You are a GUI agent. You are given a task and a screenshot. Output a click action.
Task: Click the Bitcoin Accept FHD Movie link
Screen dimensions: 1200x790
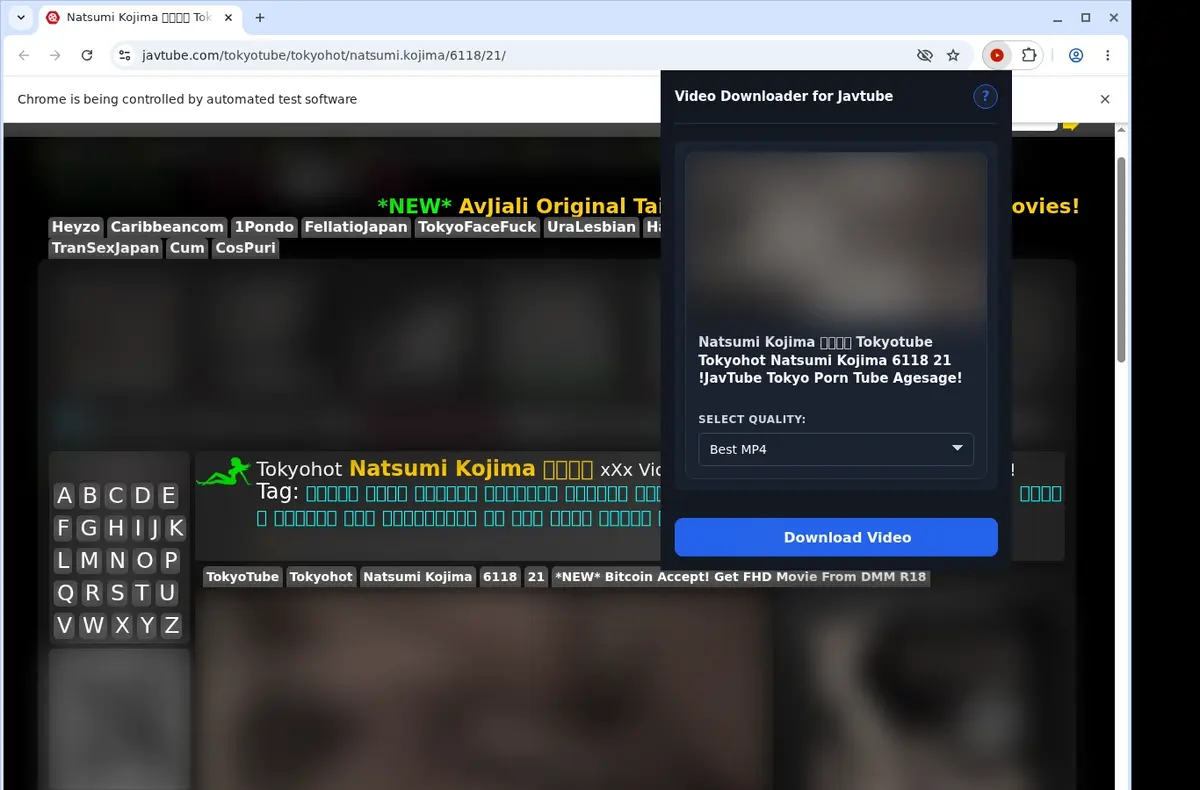pyautogui.click(x=741, y=577)
